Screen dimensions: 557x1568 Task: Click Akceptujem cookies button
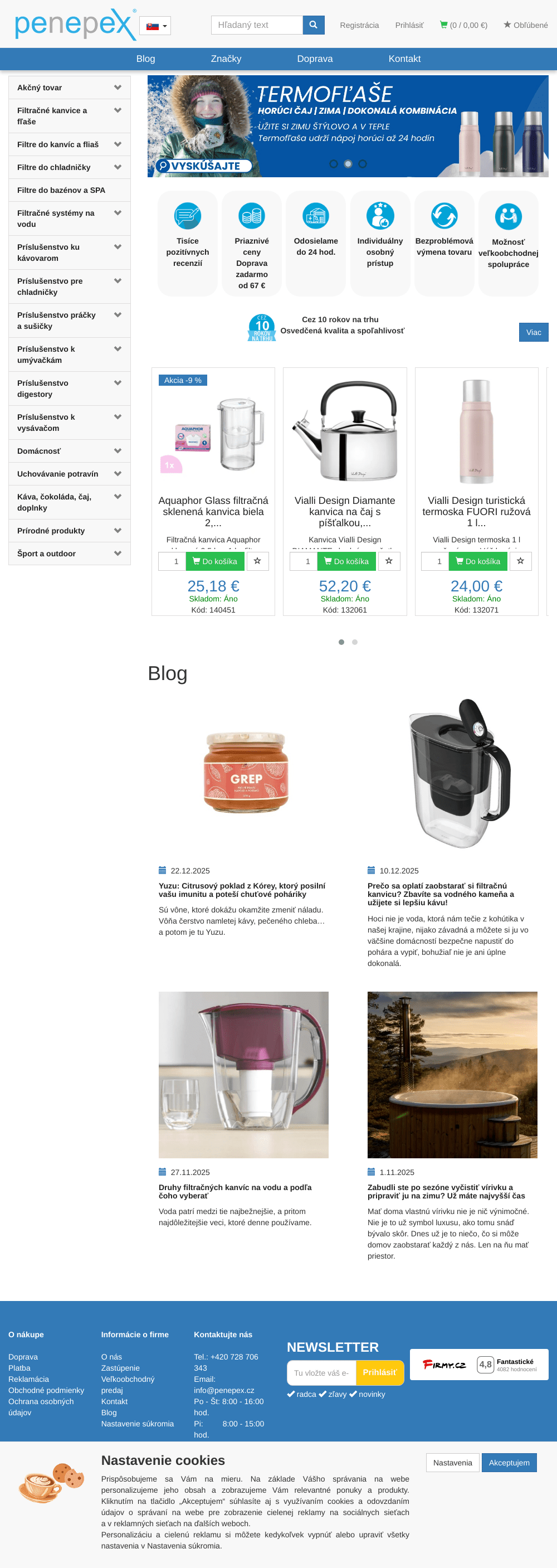coord(509,1463)
